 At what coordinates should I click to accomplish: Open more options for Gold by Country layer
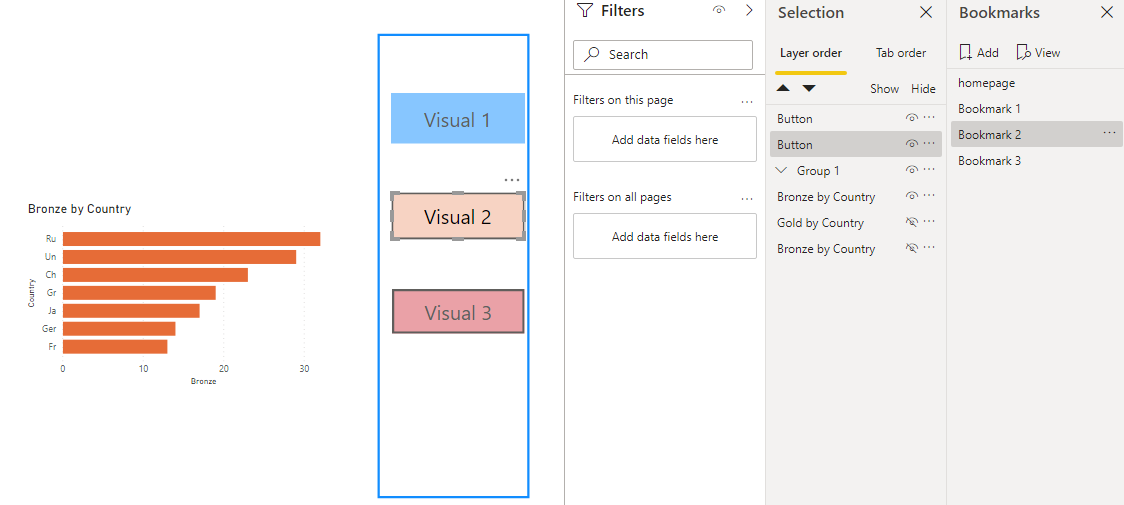[929, 221]
